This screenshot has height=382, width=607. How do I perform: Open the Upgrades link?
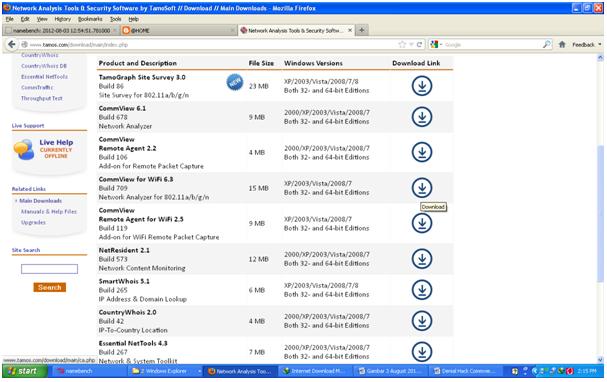pos(33,223)
